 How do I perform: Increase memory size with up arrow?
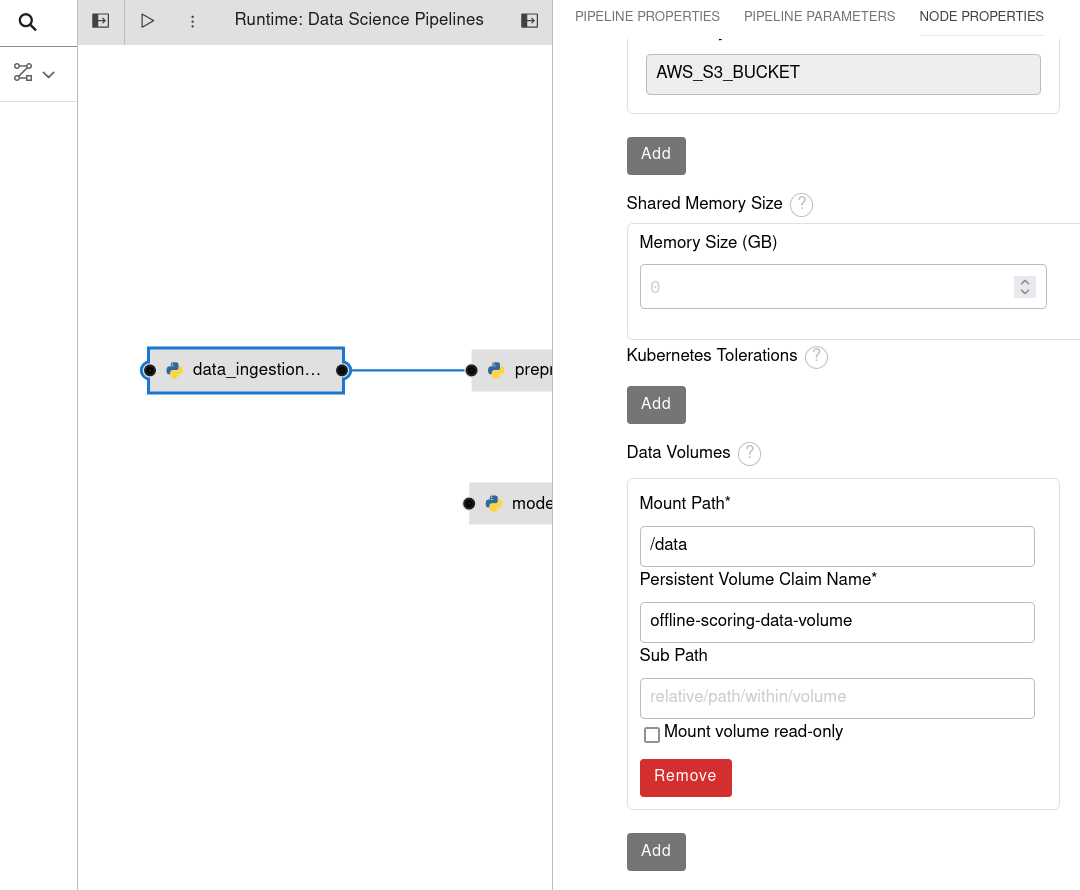1025,282
